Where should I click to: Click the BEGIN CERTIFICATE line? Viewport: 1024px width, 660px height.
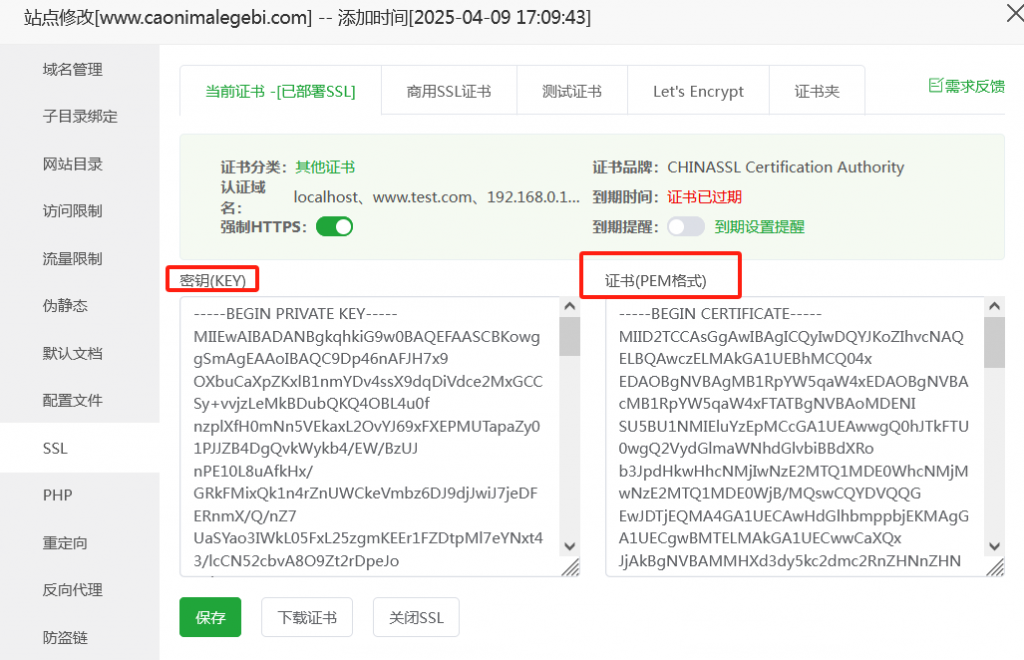coord(720,314)
